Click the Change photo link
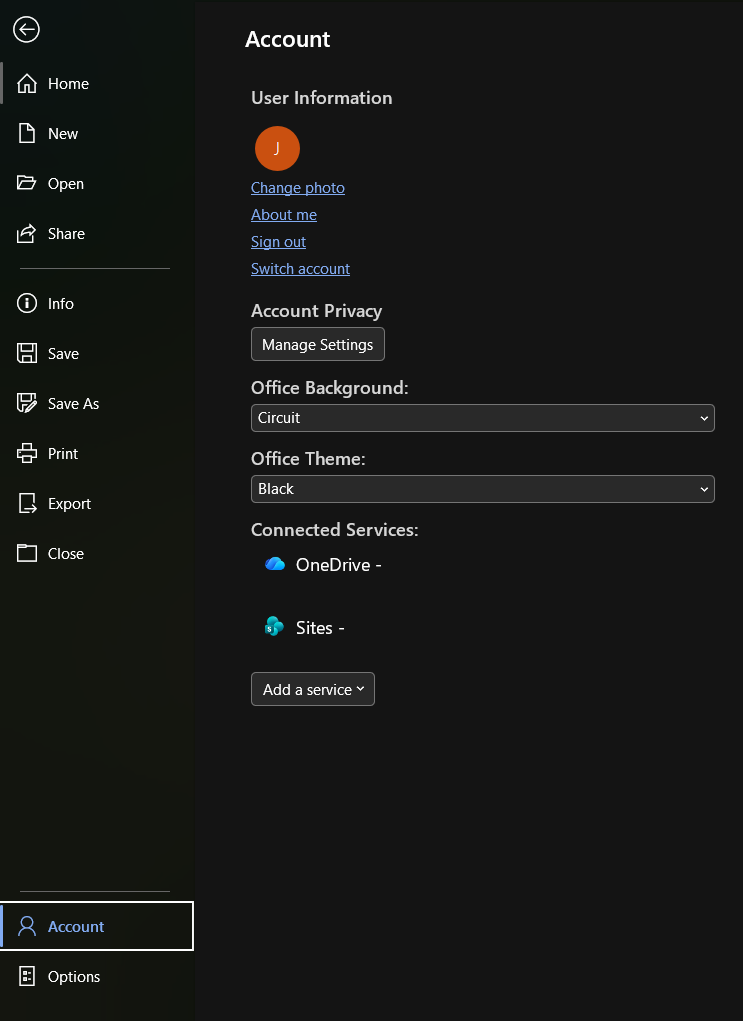743x1021 pixels. 298,188
